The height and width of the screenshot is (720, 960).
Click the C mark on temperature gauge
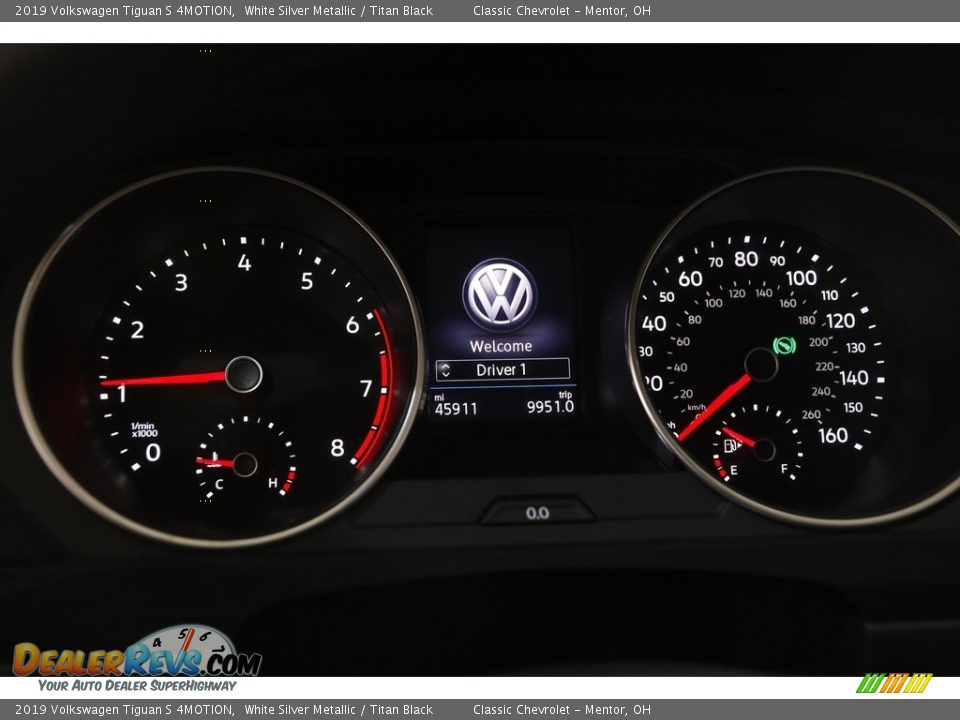(219, 484)
